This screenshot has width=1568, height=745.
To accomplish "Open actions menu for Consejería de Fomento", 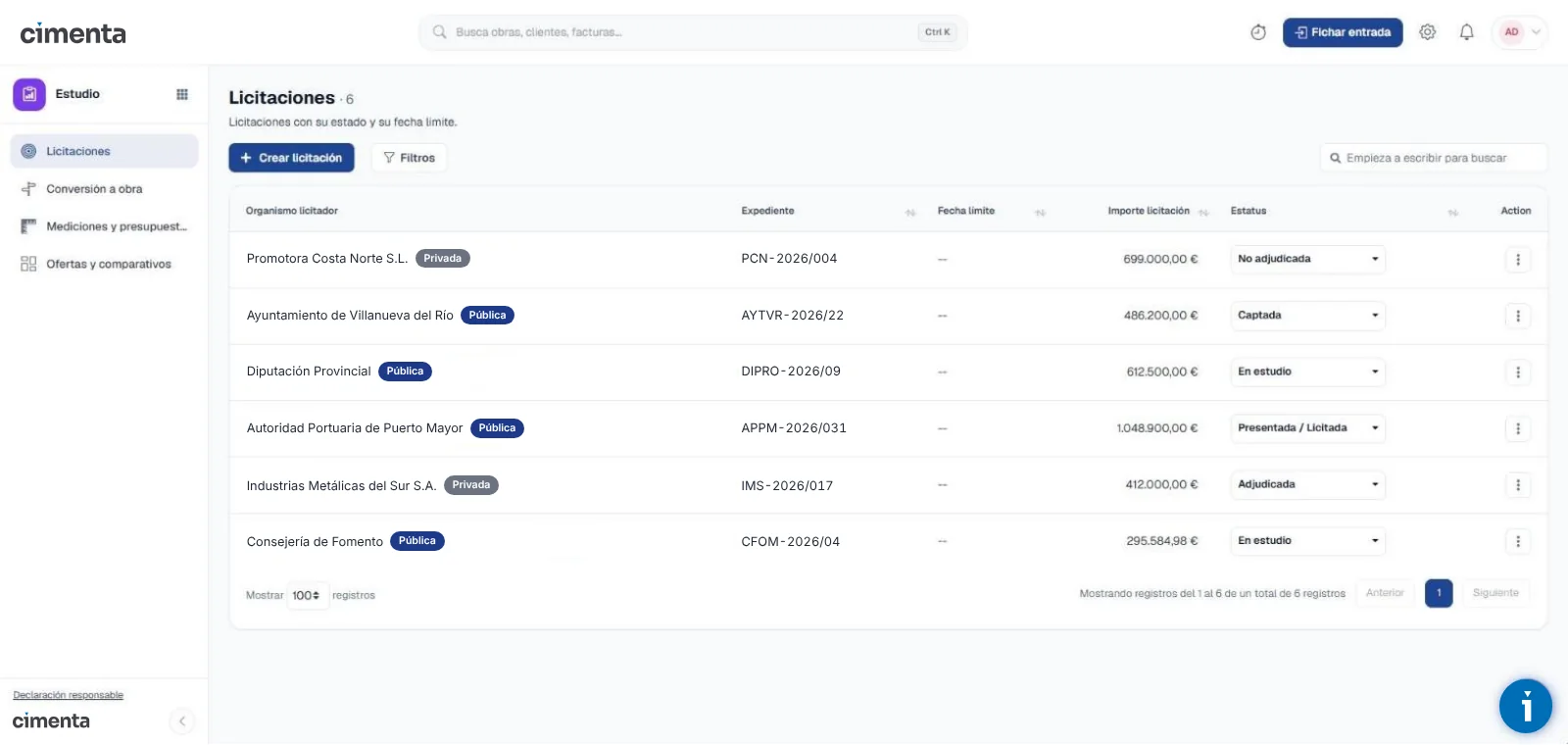I will point(1518,541).
